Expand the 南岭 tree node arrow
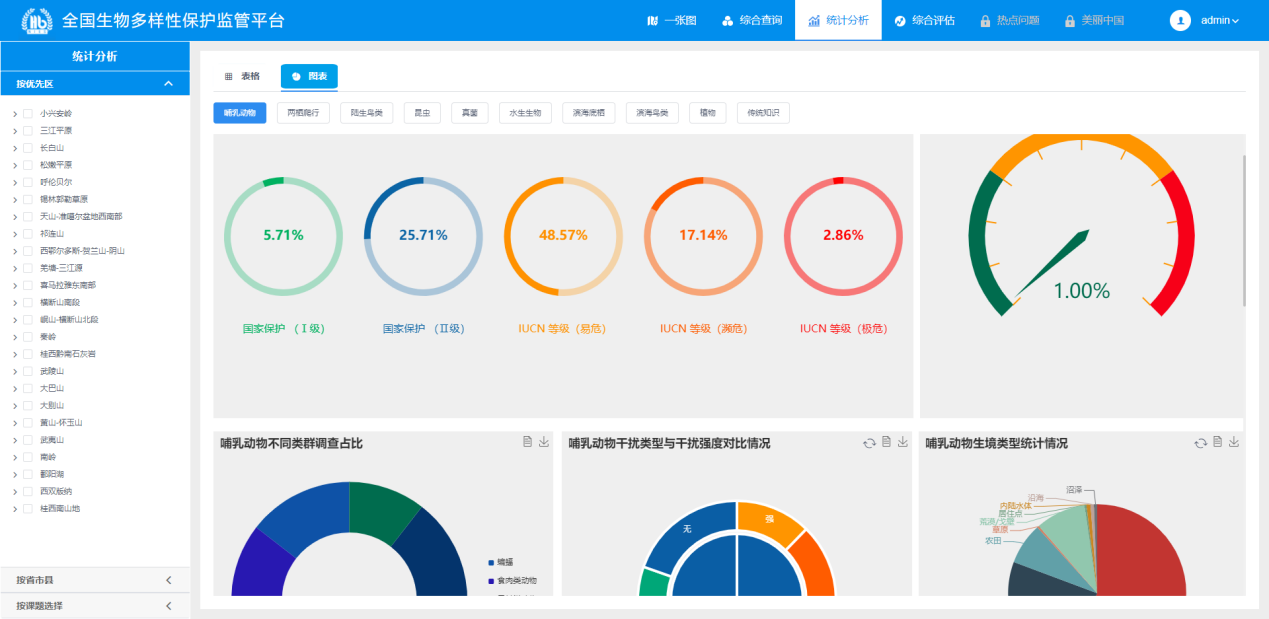This screenshot has height=619, width=1269. (15, 457)
